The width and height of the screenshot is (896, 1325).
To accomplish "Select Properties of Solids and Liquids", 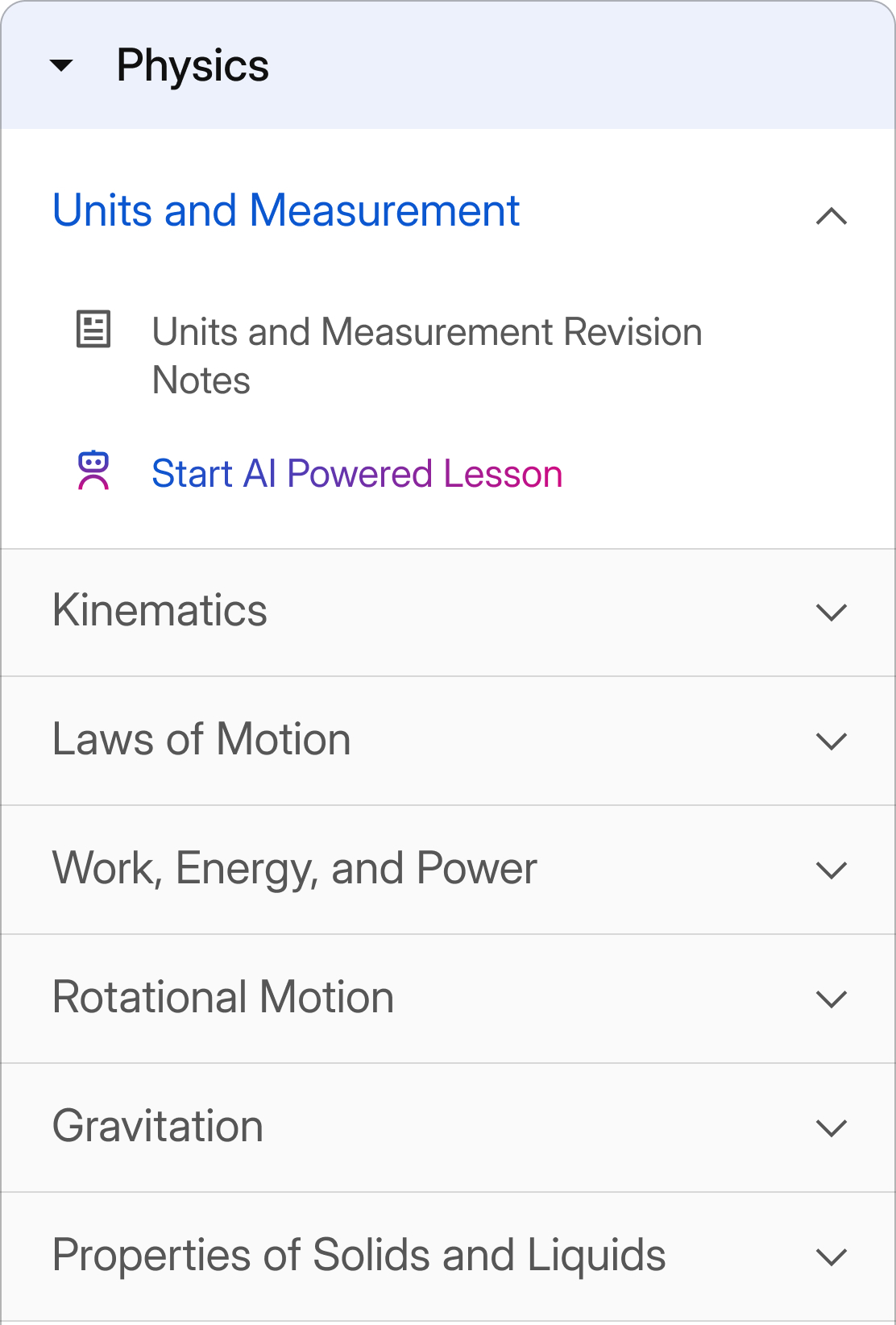I will point(359,1256).
